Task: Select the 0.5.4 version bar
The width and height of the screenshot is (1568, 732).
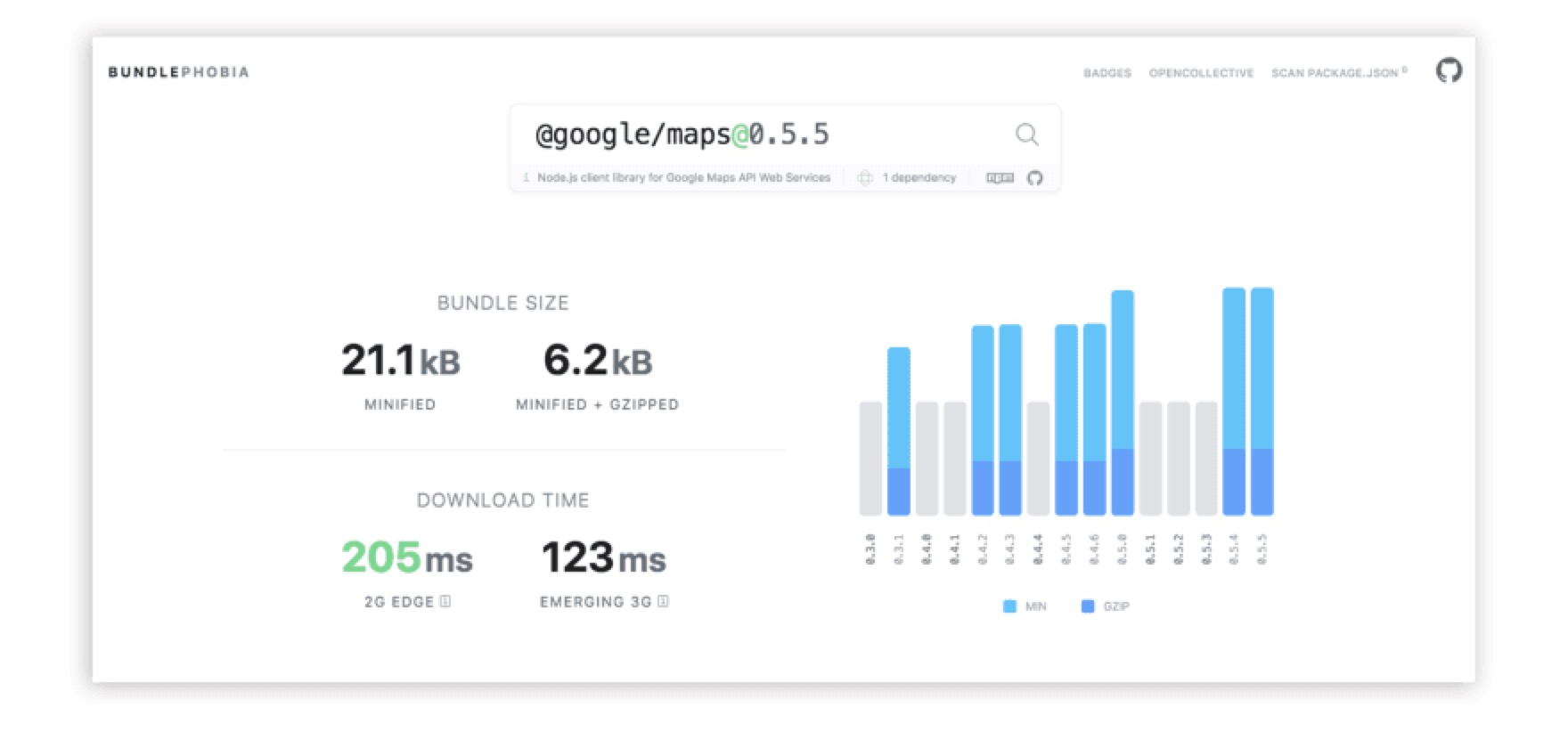Action: coord(1234,402)
